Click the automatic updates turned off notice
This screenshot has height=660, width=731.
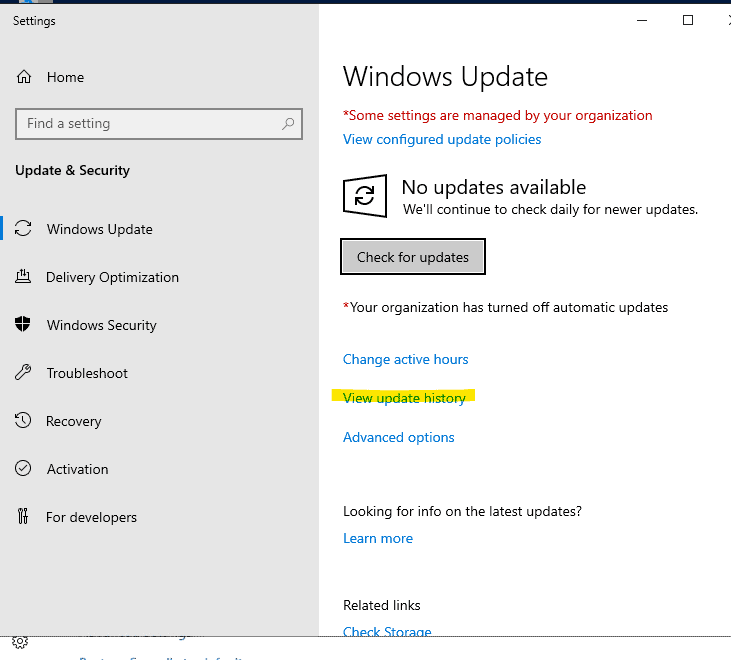[505, 307]
